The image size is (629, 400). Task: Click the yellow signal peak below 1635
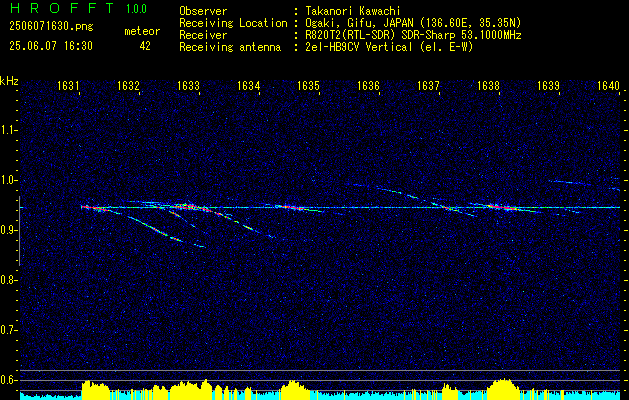coord(295,389)
